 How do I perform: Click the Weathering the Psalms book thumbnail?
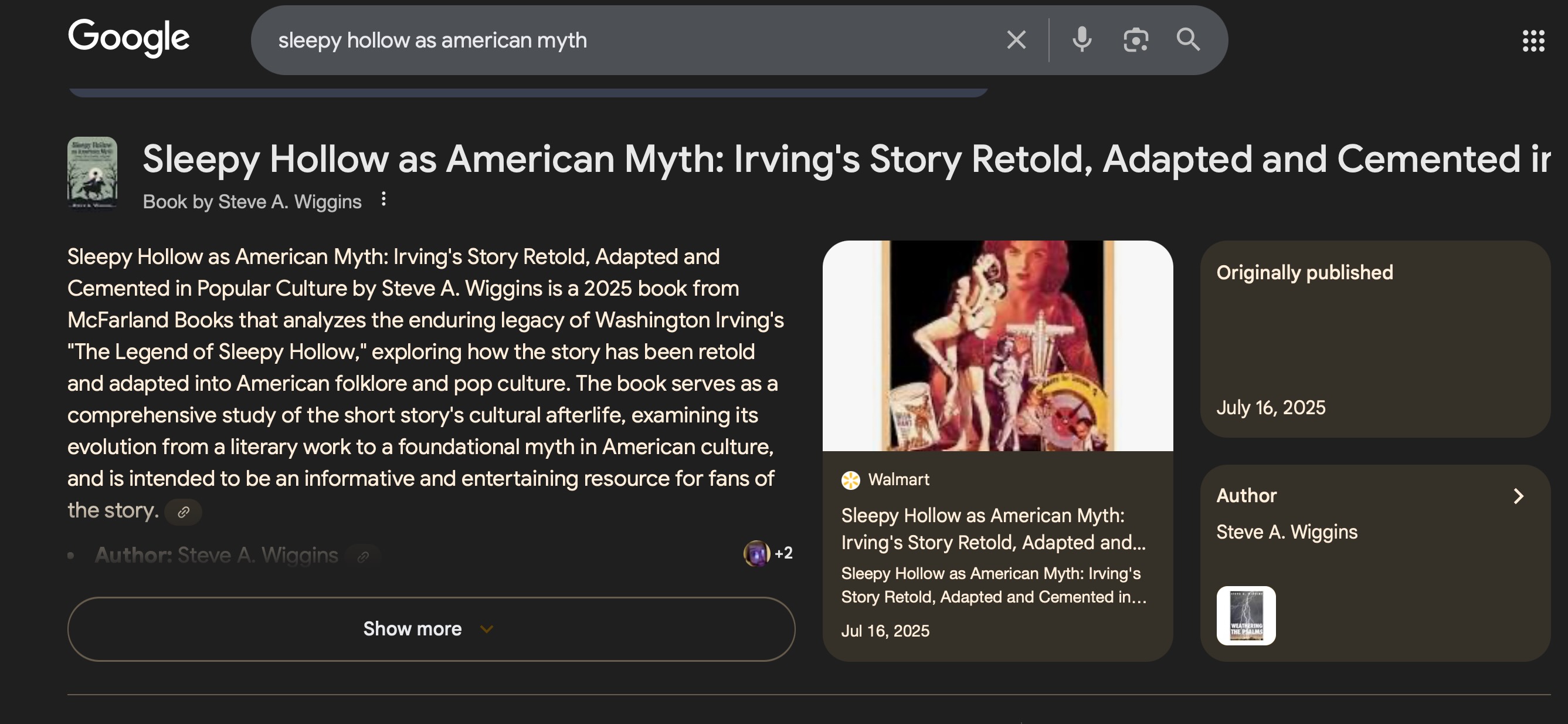[1245, 615]
